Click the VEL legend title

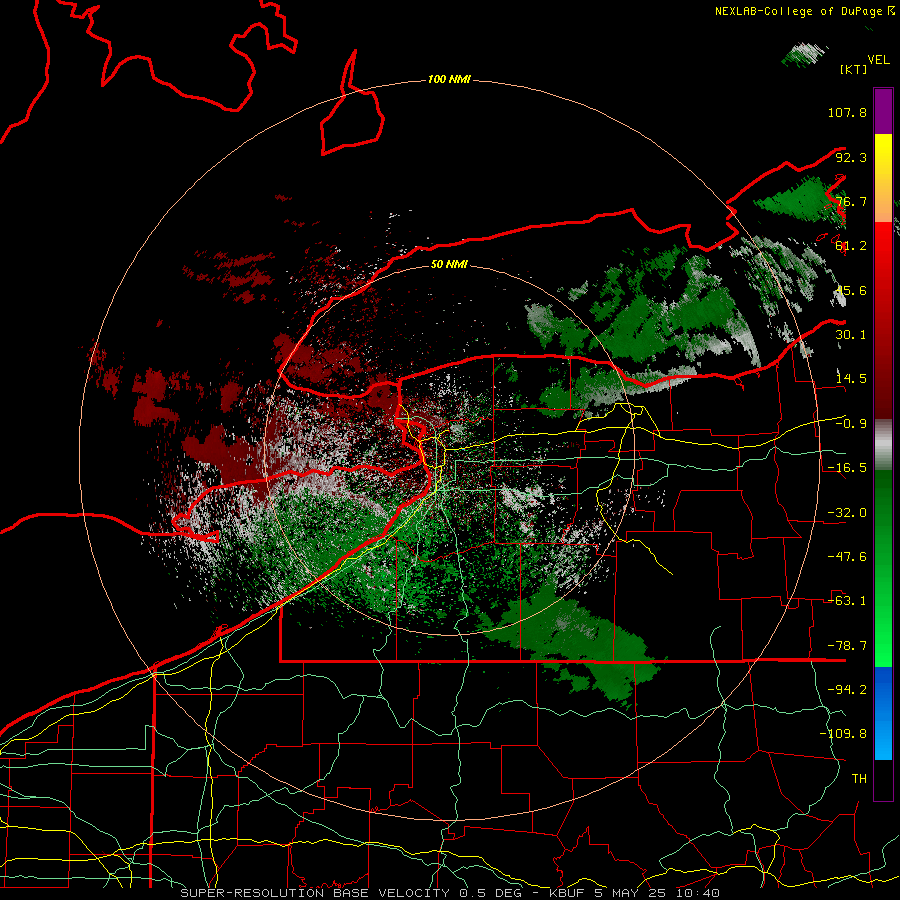point(878,60)
